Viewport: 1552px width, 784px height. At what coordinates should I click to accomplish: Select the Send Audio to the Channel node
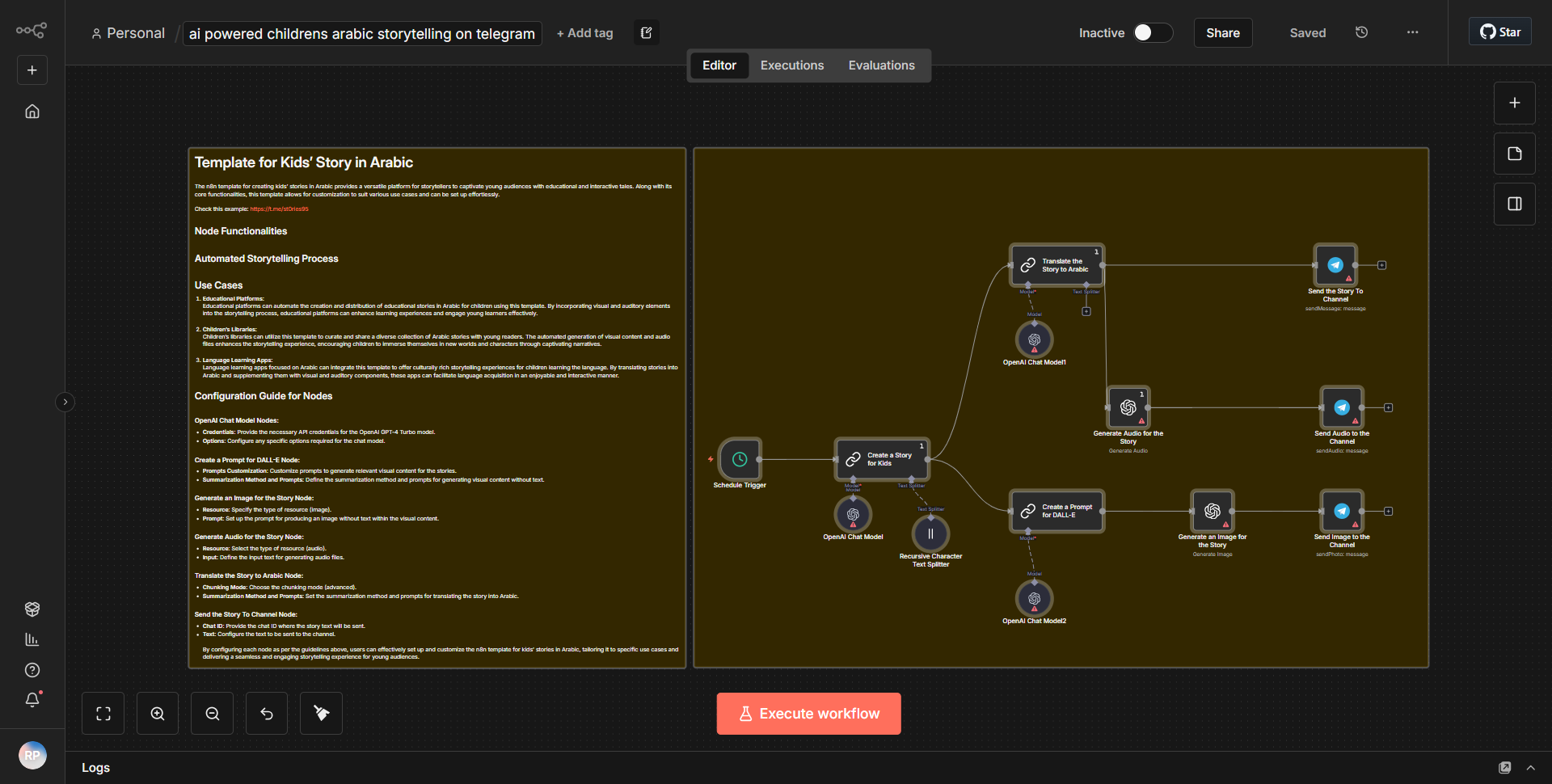pos(1342,407)
